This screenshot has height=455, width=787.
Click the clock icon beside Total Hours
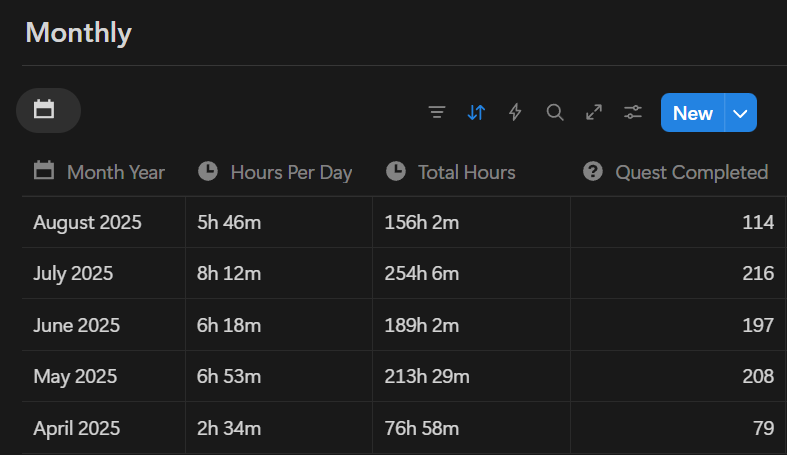[x=396, y=171]
